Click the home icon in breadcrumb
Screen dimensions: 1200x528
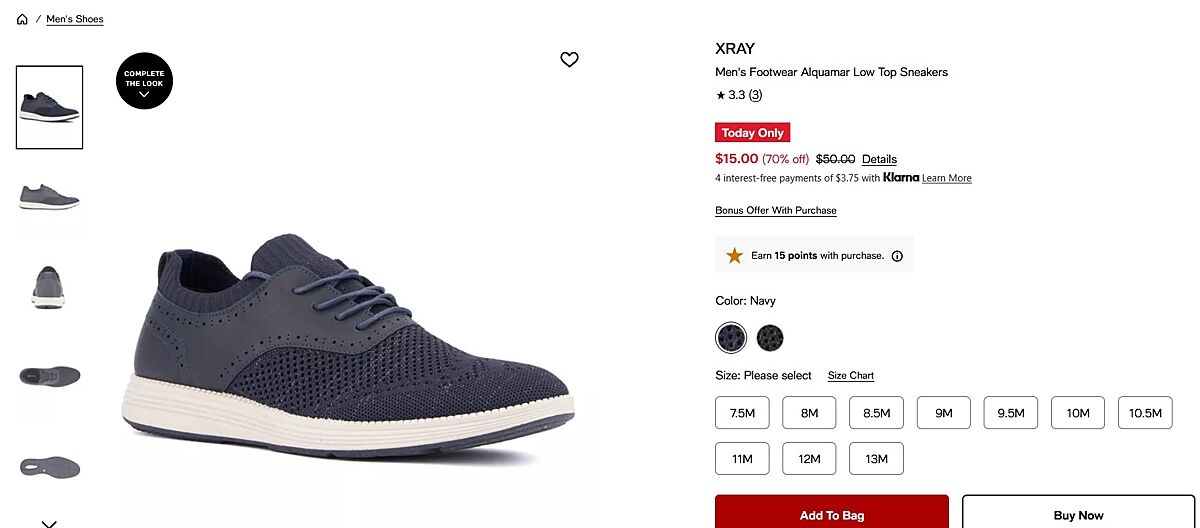click(x=22, y=19)
